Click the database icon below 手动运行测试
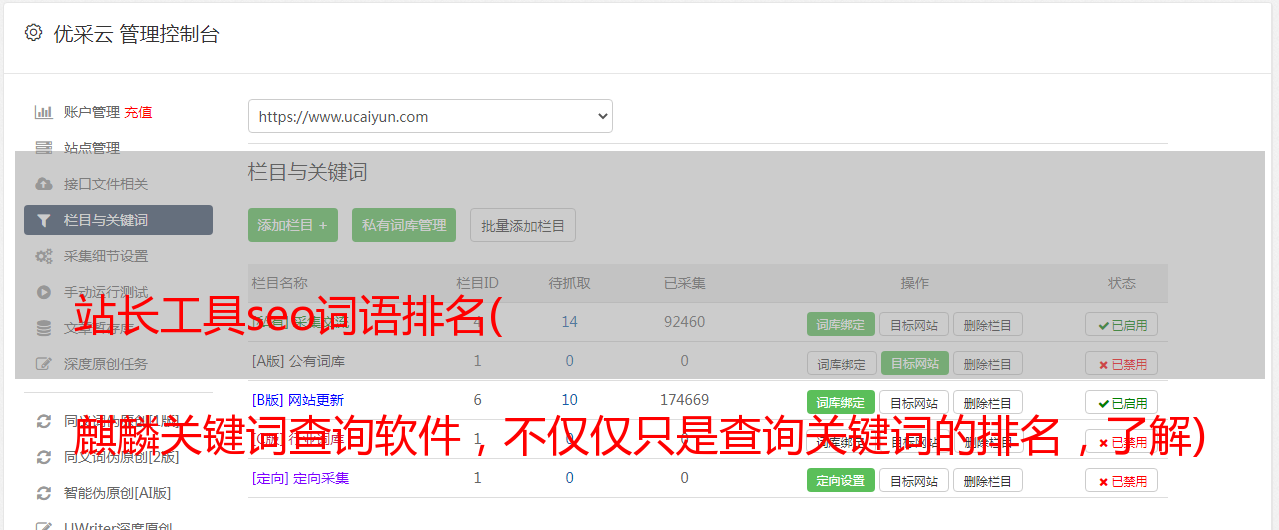 [44, 328]
